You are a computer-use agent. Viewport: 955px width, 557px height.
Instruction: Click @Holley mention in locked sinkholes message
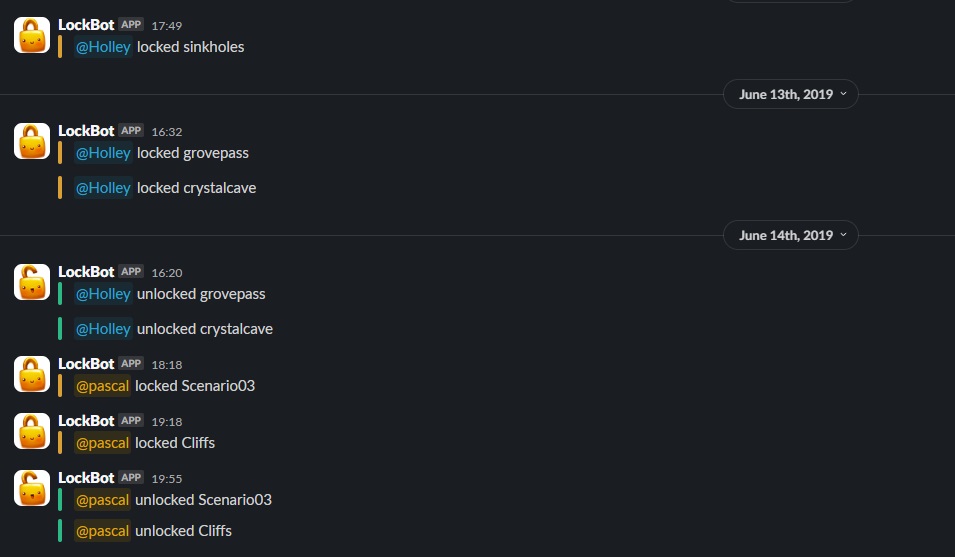(x=103, y=47)
